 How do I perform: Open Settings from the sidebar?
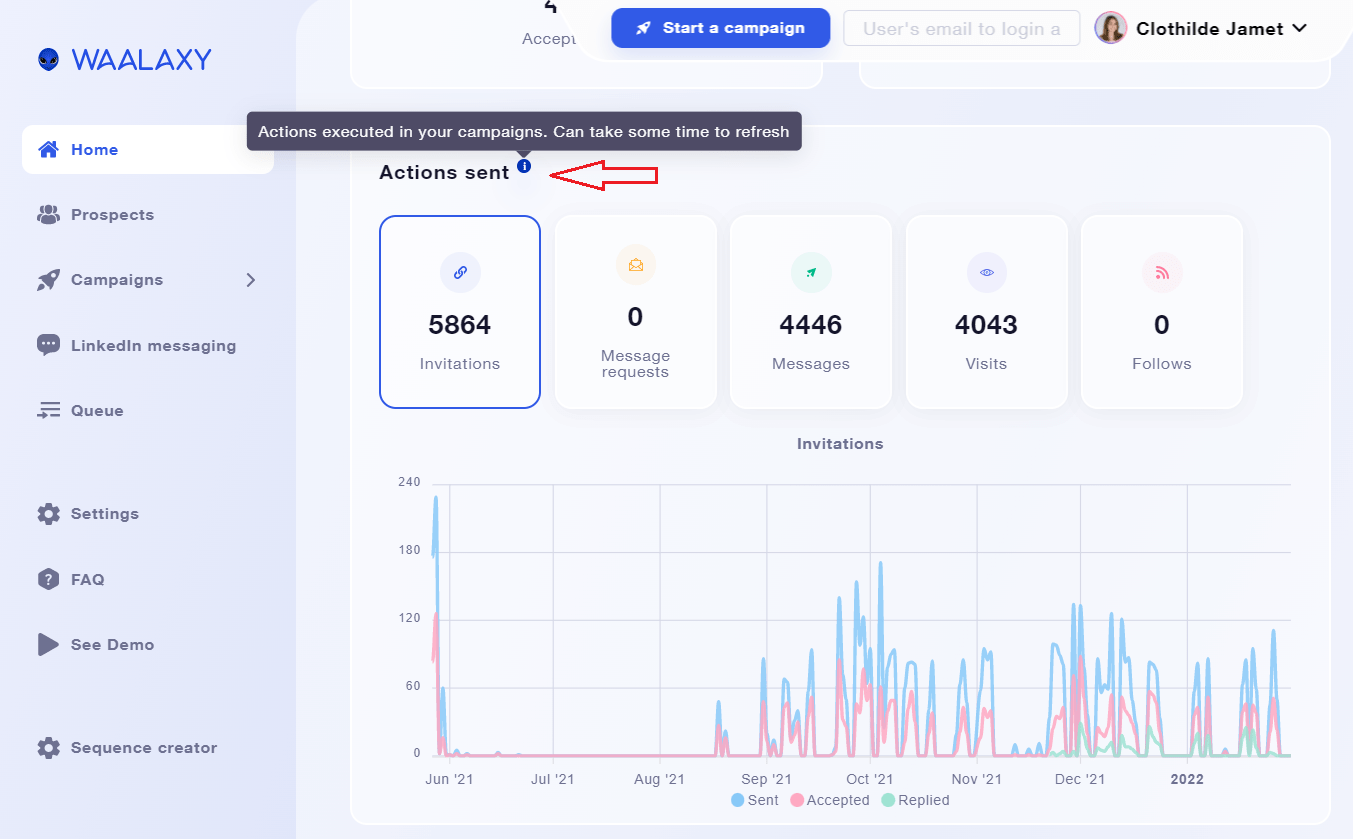tap(105, 514)
